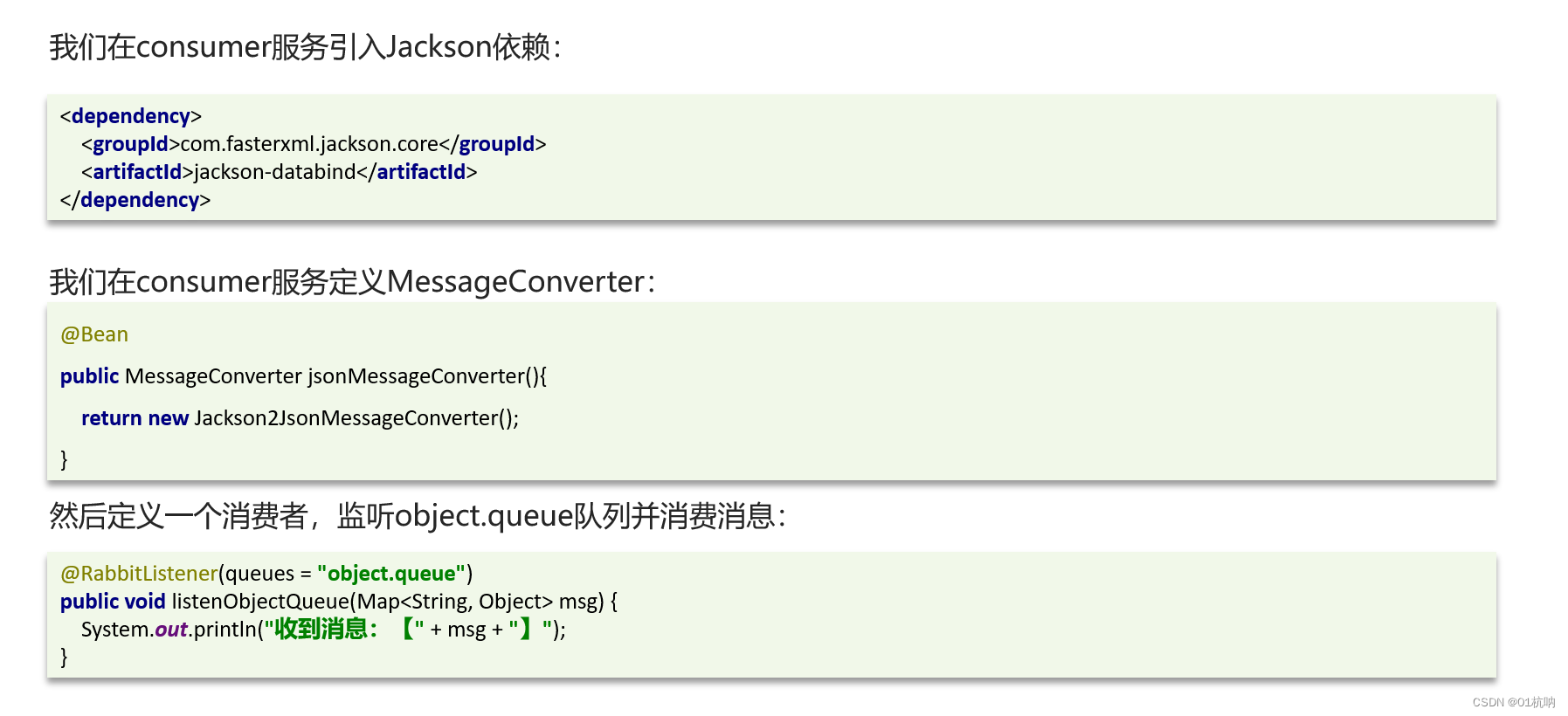This screenshot has width=1568, height=716.
Task: Click the "object.queue" string literal
Action: [391, 574]
